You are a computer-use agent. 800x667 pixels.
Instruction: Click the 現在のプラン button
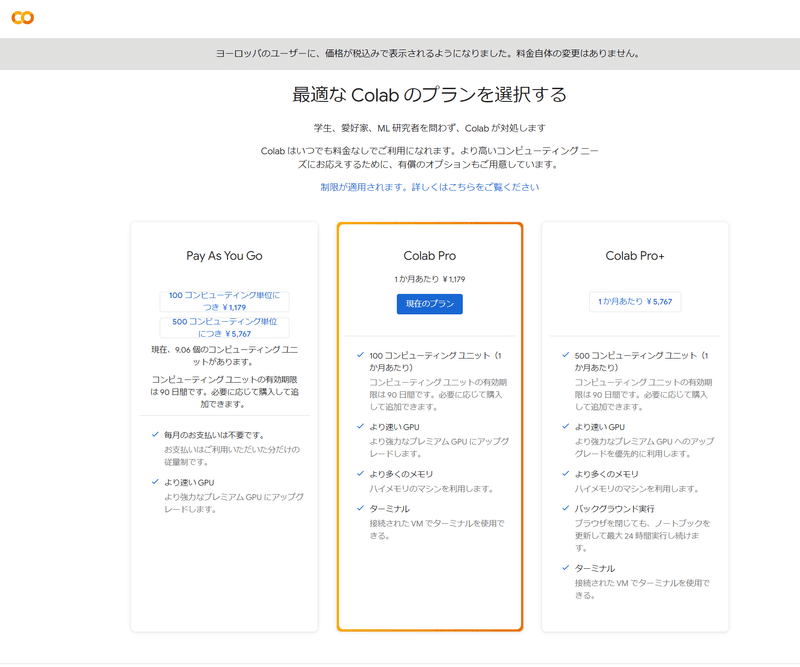coord(430,304)
